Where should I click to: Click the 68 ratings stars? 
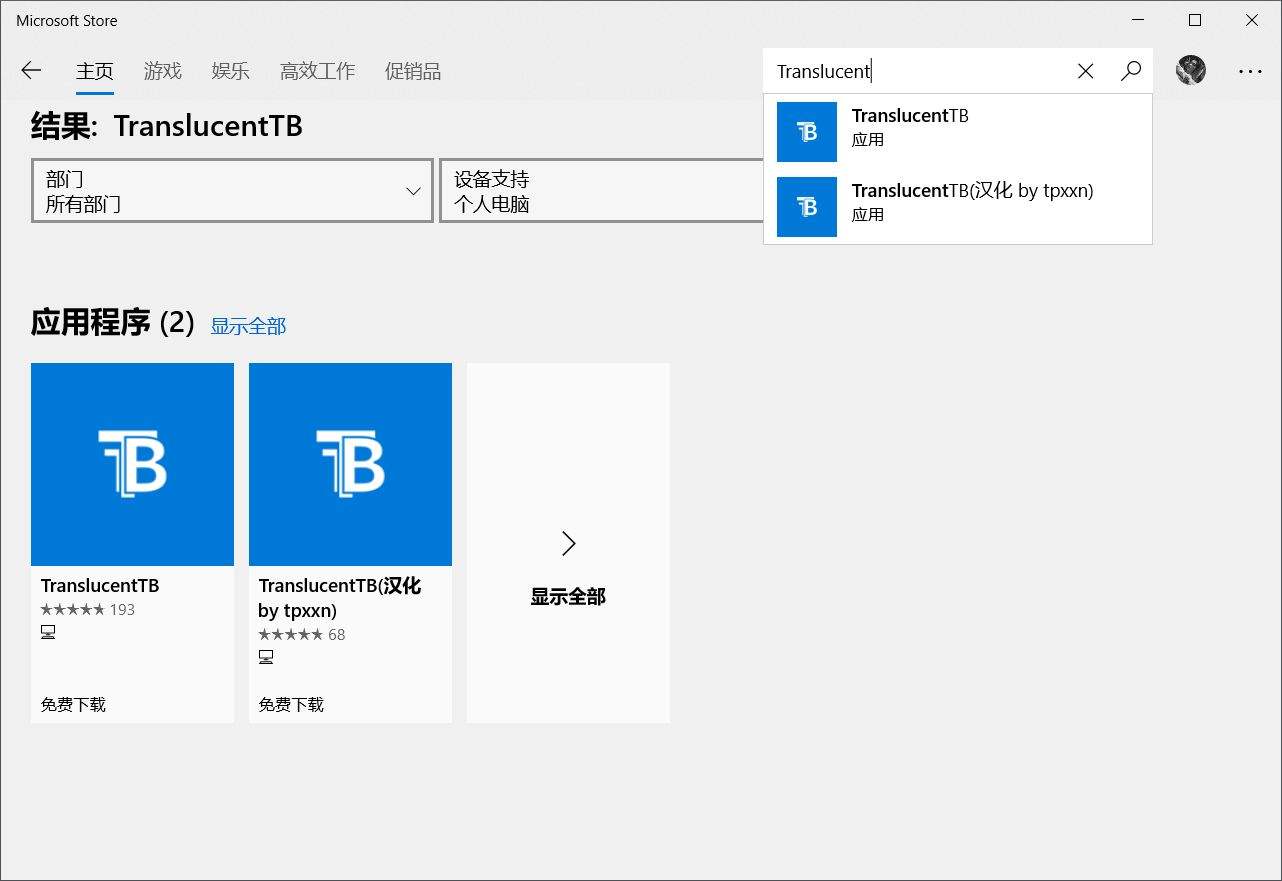[290, 635]
